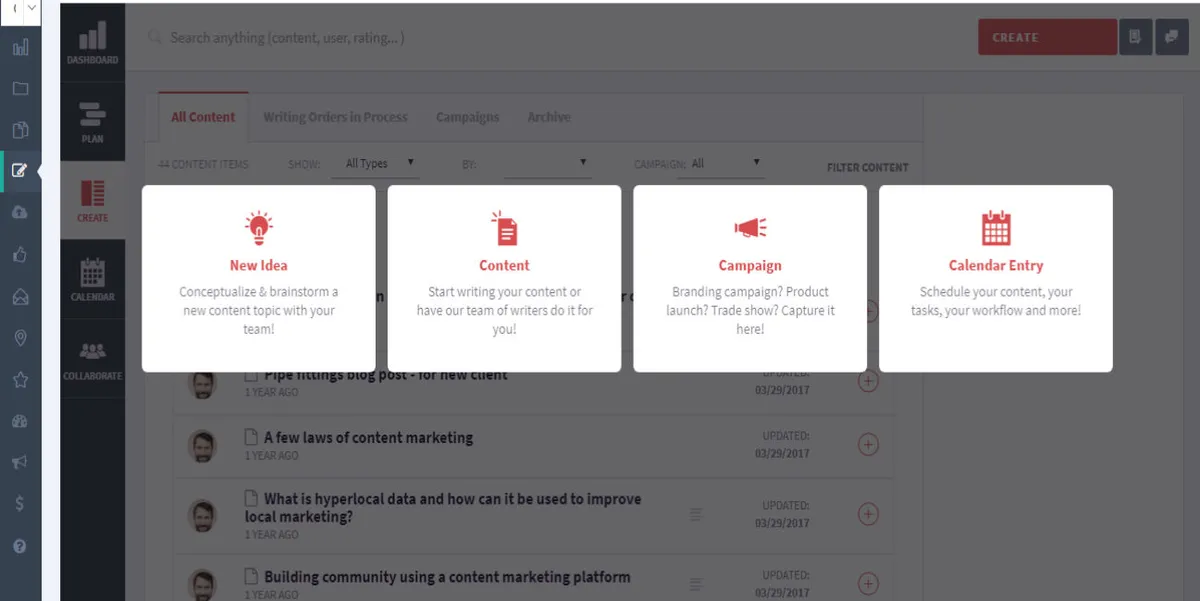
Task: Open help question mark icon
Action: tap(20, 546)
